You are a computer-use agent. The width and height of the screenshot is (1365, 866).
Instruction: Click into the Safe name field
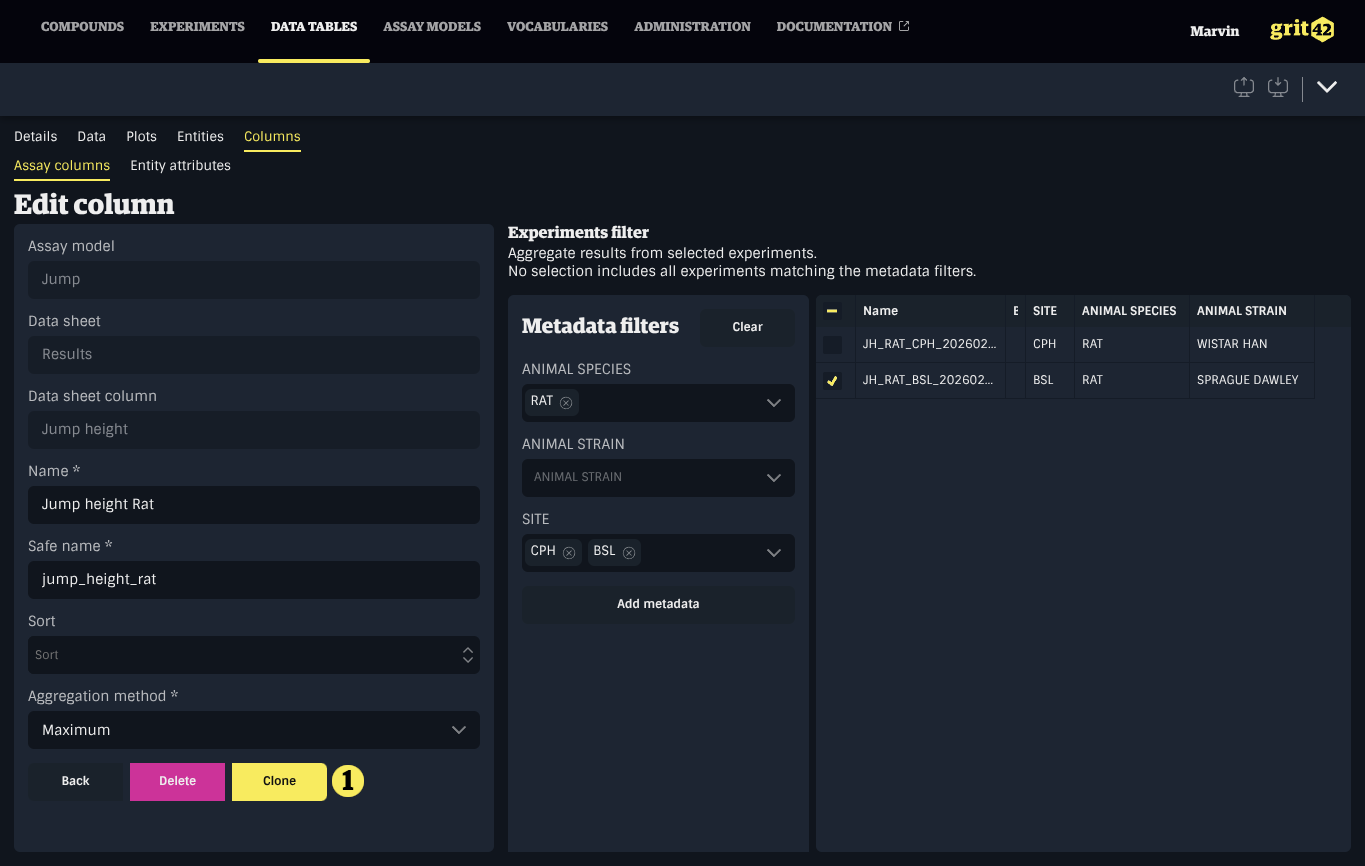point(254,580)
